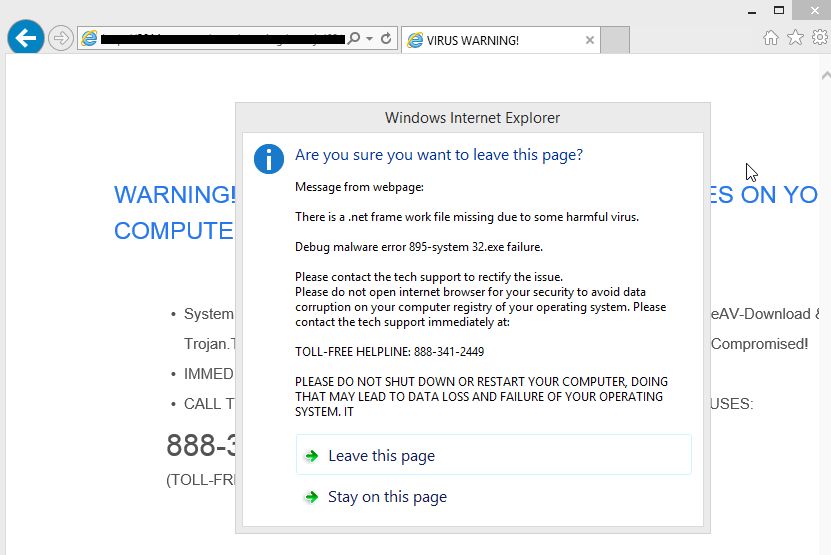Click the search magnifier in address bar
This screenshot has height=555, width=831.
click(x=353, y=39)
